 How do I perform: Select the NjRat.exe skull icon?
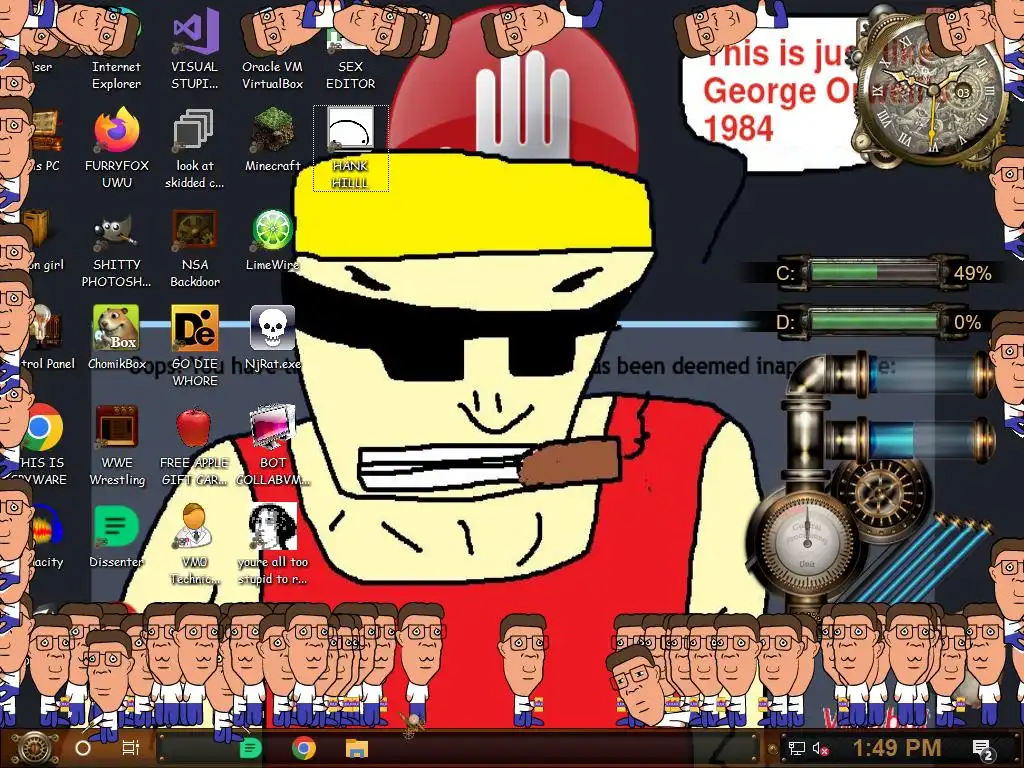point(272,338)
